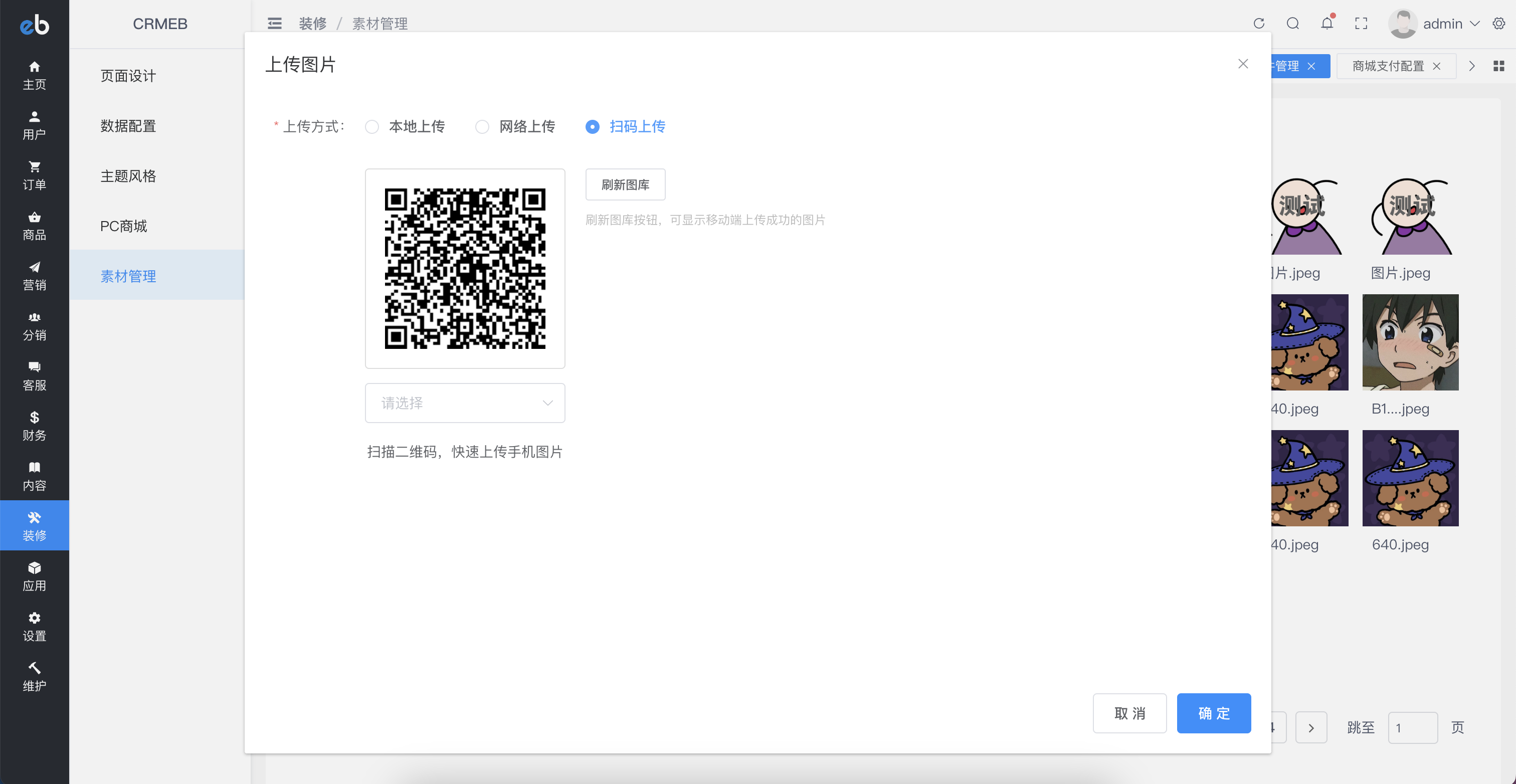Viewport: 1516px width, 784px height.
Task: Click the refresh icon in top bar
Action: click(1259, 24)
